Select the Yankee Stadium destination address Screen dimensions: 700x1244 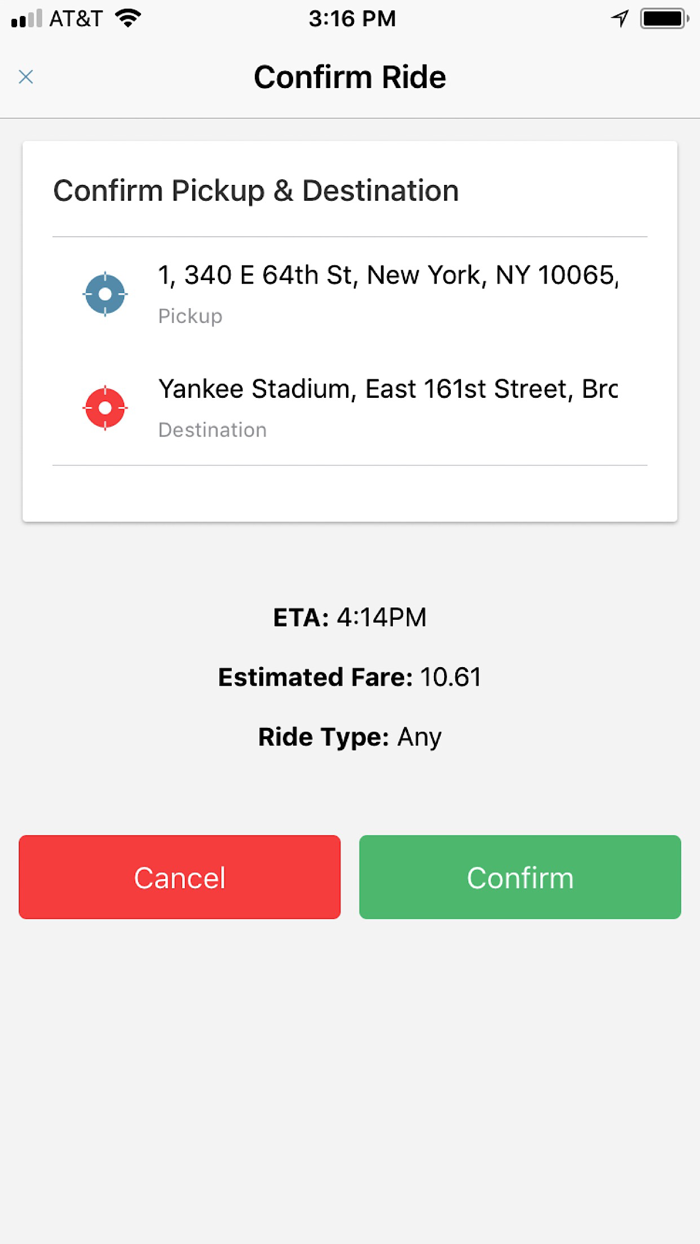[390, 389]
